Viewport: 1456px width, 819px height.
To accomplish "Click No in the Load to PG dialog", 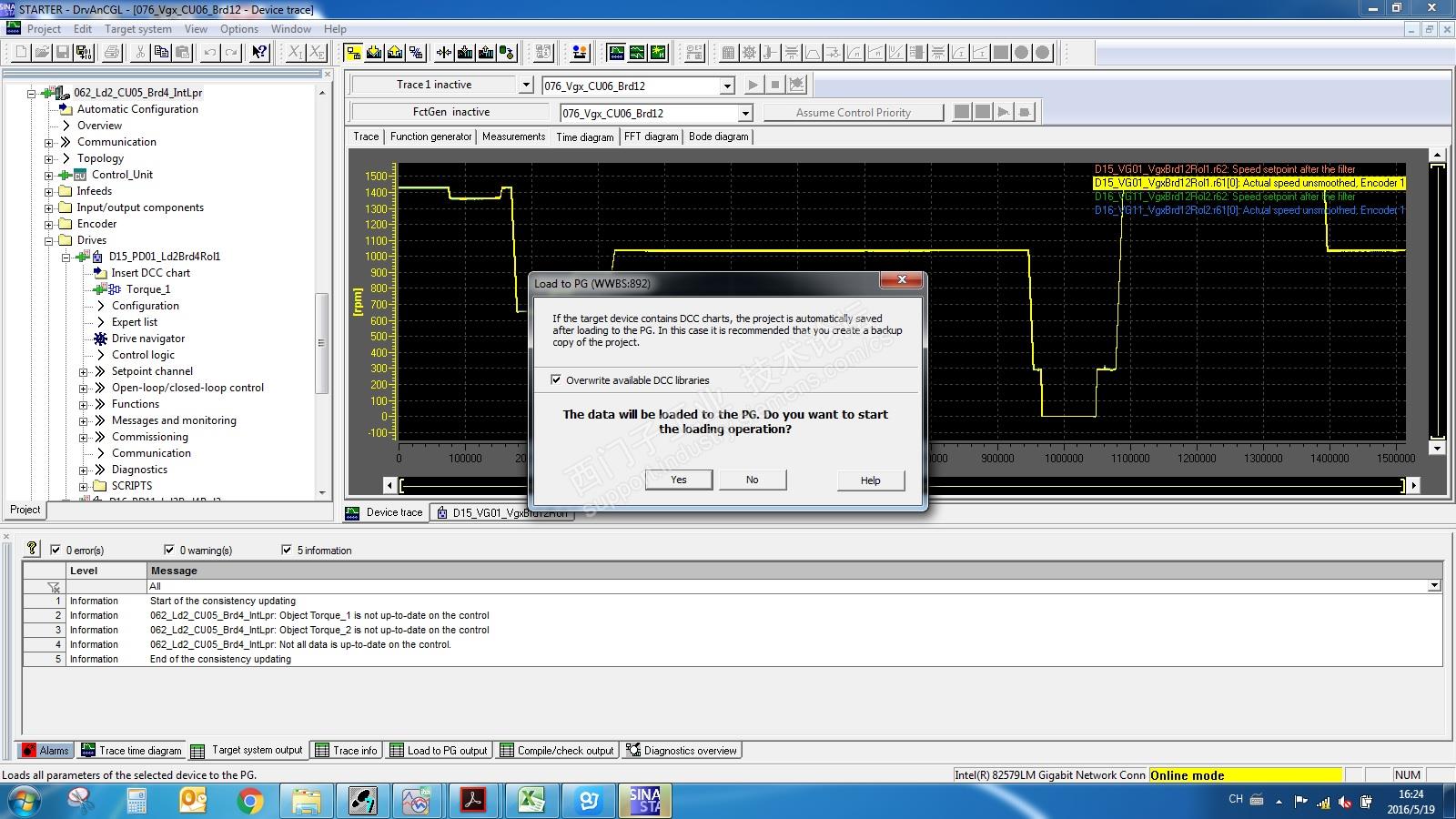I will pos(753,480).
